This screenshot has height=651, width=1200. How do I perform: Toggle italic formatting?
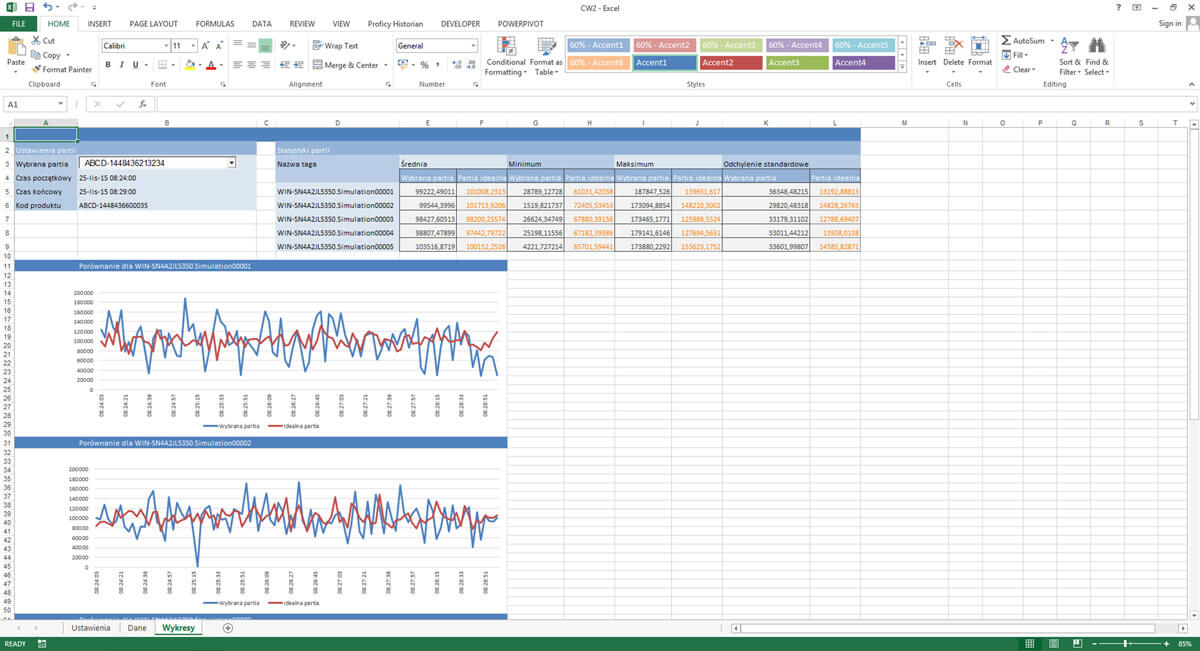(x=120, y=63)
